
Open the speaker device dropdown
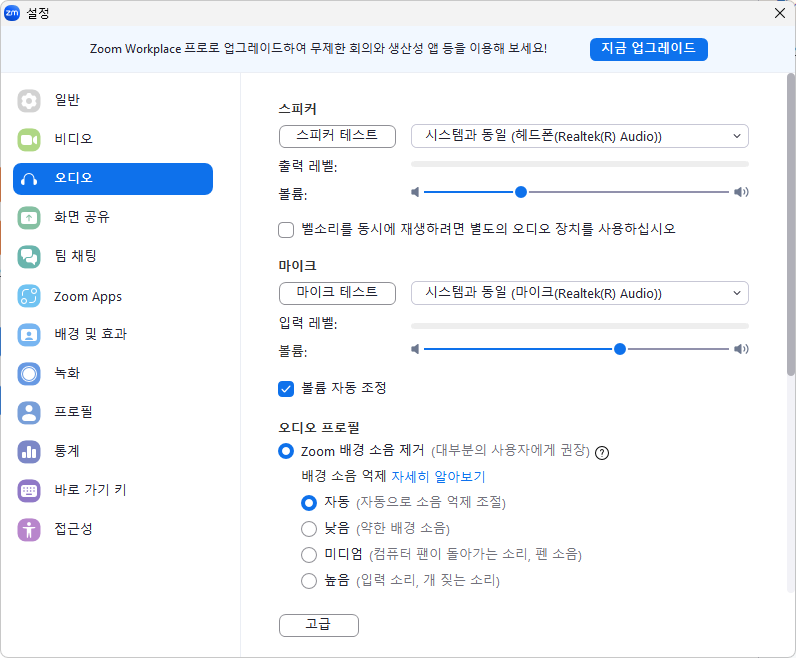580,136
